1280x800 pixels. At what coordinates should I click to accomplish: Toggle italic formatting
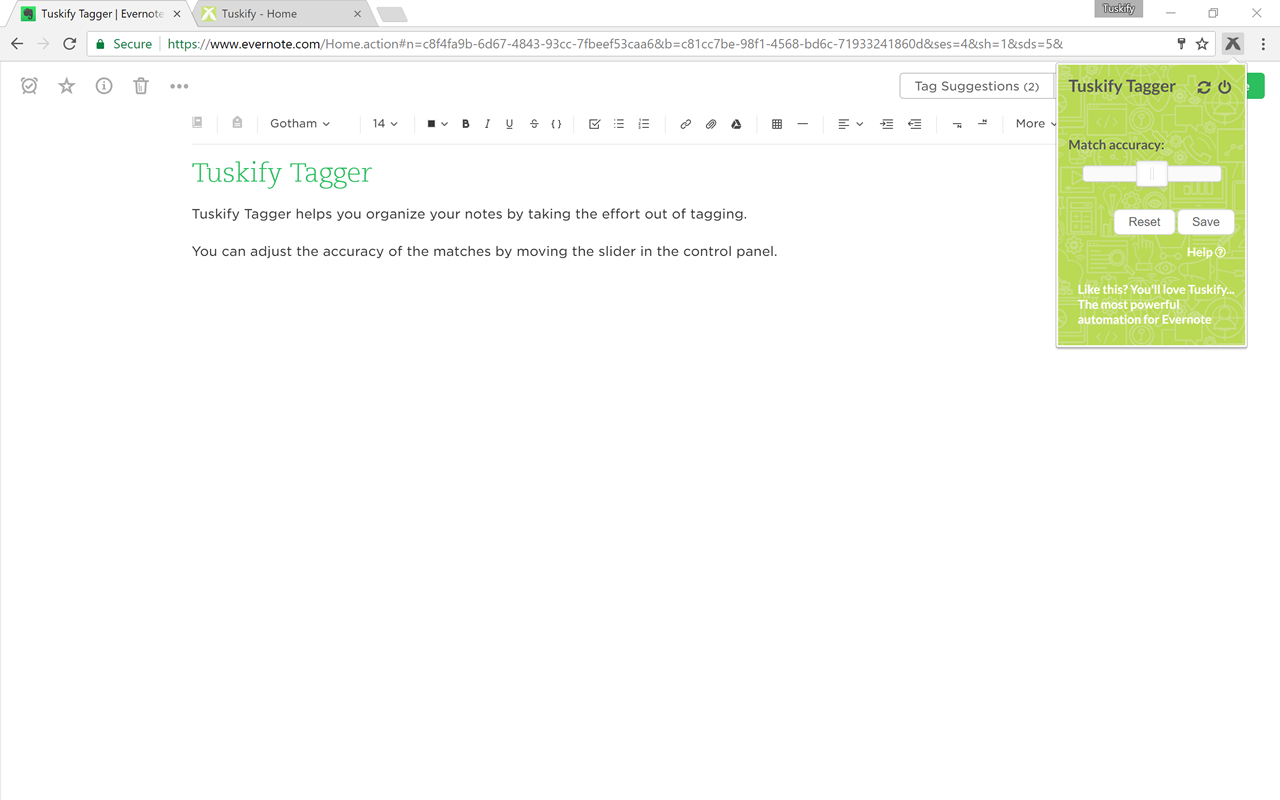(487, 124)
